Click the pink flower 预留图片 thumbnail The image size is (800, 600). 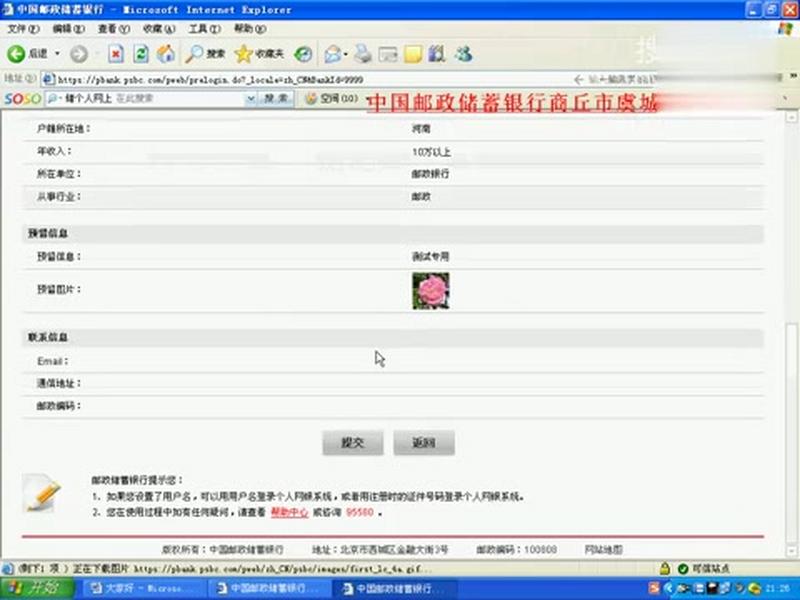[432, 291]
